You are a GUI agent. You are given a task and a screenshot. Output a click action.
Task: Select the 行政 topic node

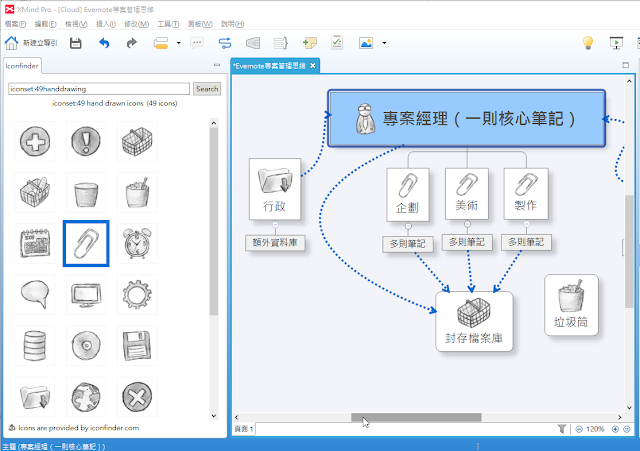pos(275,189)
